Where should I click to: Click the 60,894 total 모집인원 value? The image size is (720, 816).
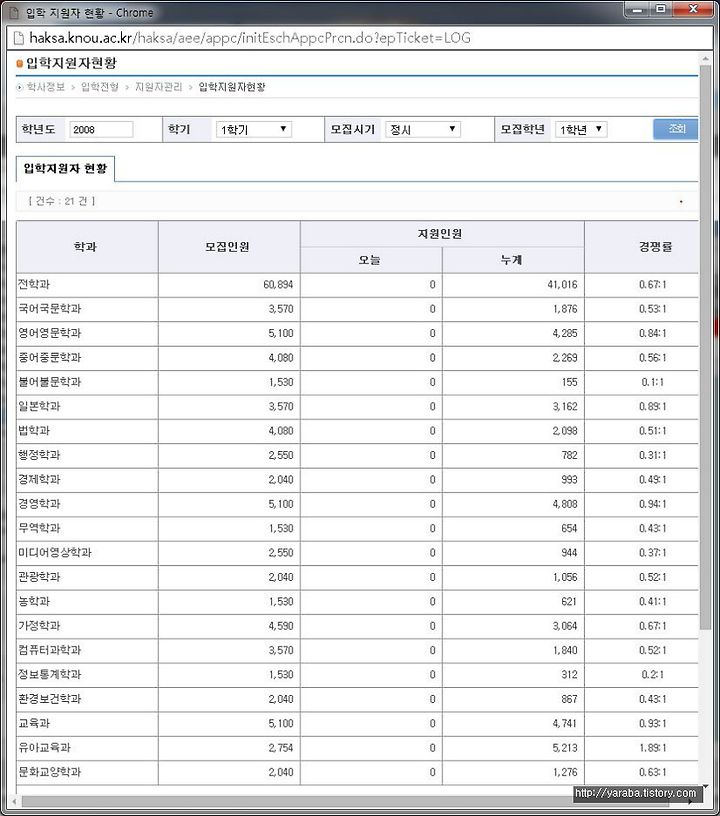coord(278,285)
